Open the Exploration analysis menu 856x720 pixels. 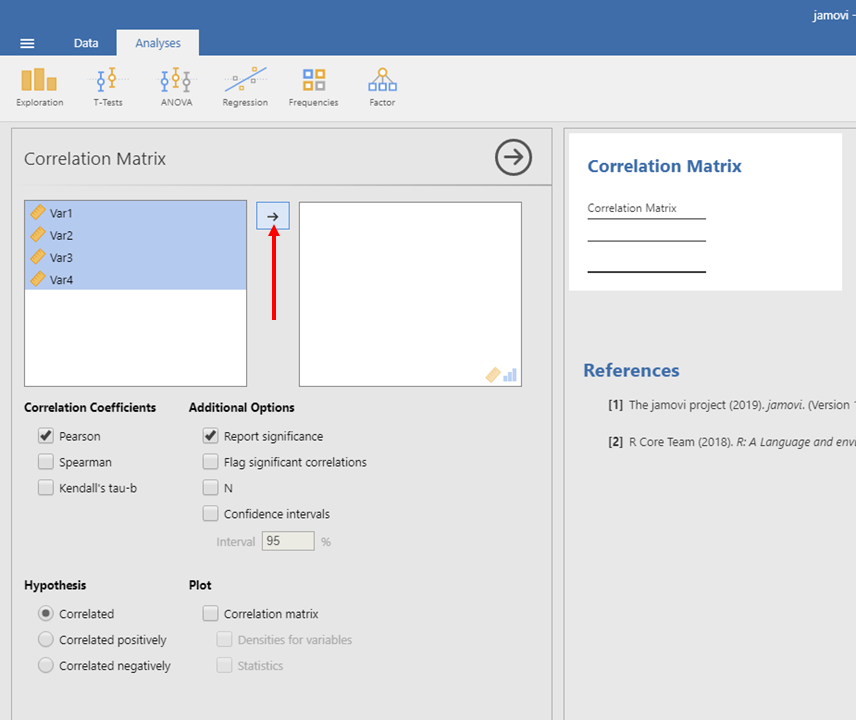39,87
